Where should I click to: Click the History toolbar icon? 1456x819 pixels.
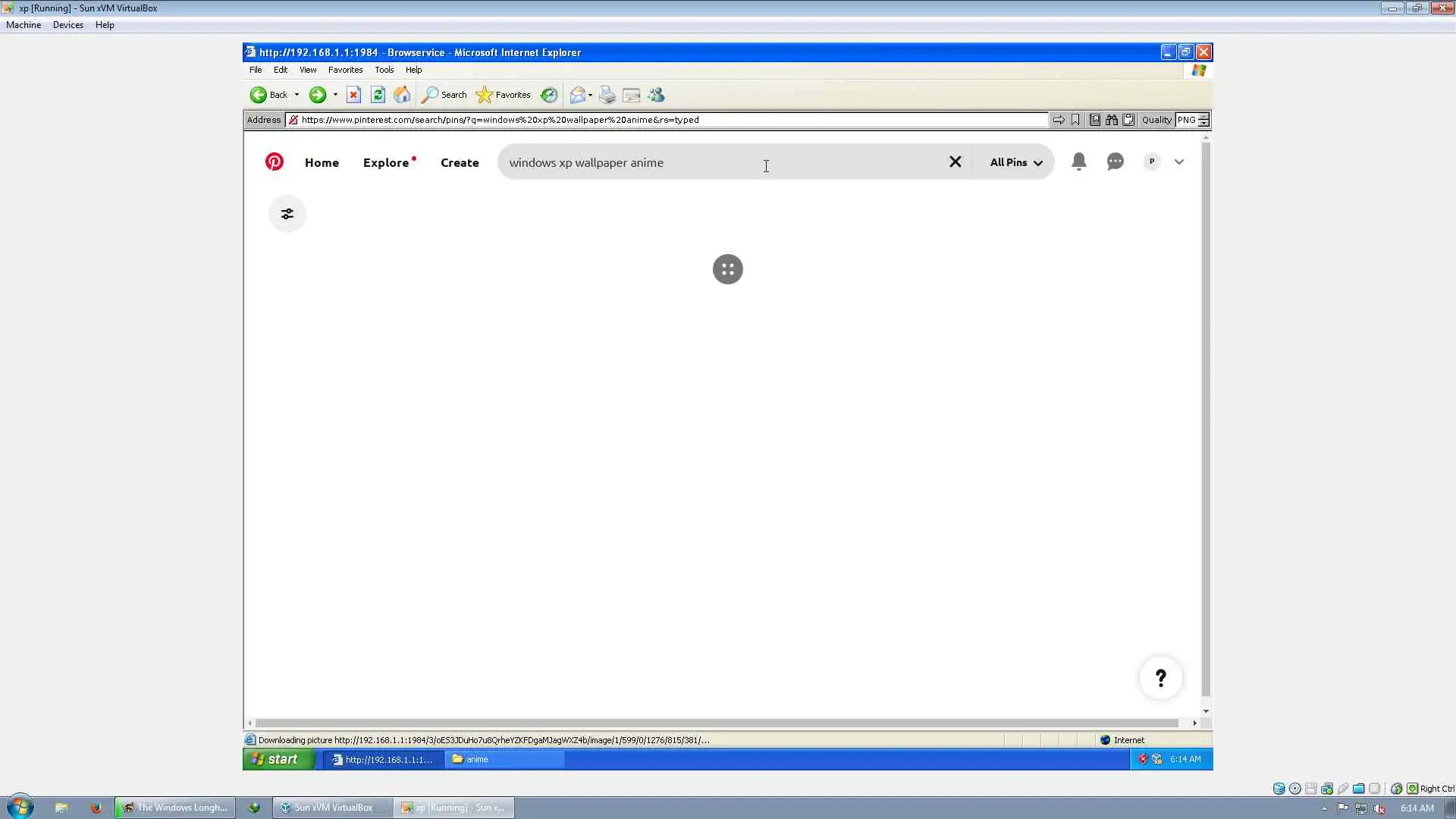(549, 95)
